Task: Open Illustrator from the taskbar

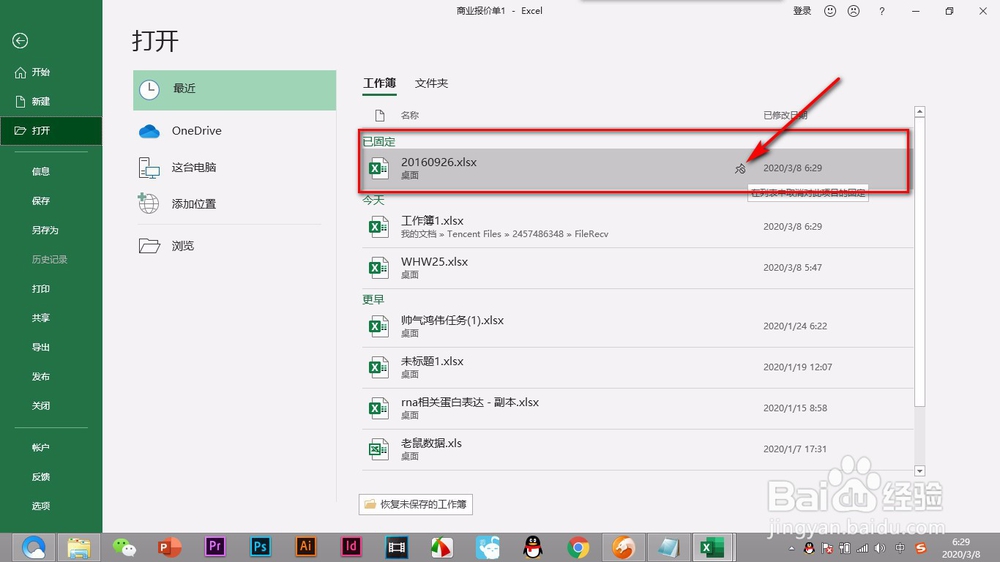Action: 305,547
